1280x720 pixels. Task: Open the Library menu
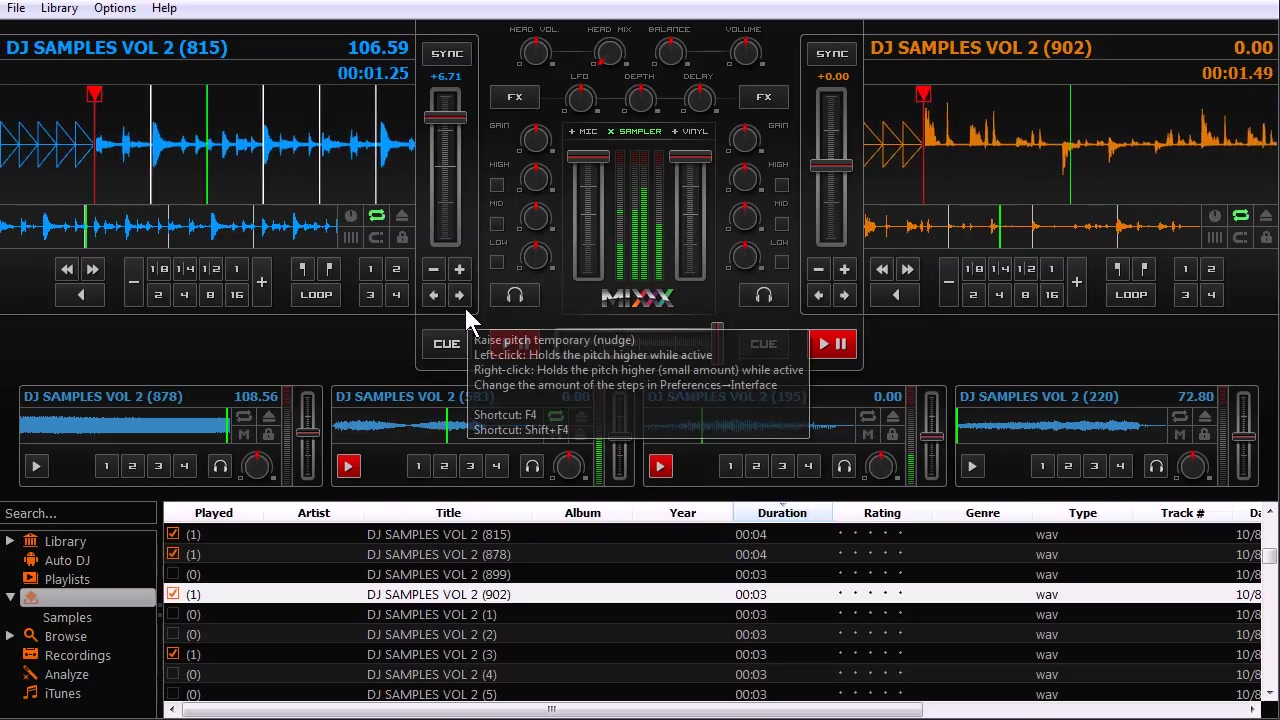point(59,8)
